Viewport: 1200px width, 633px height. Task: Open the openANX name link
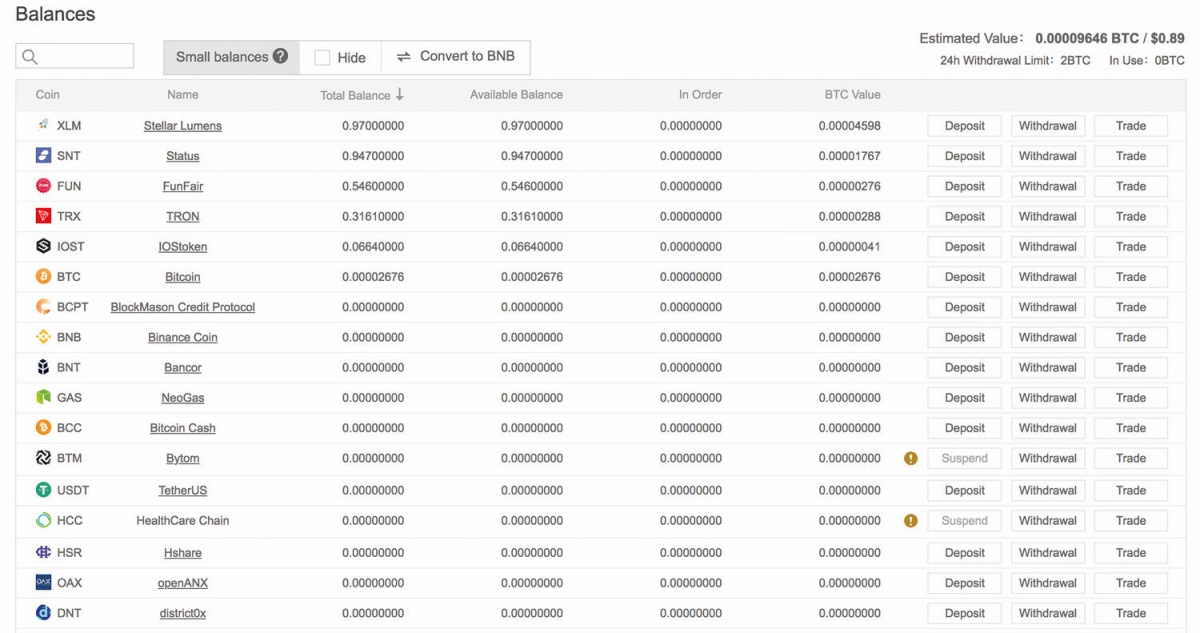183,583
